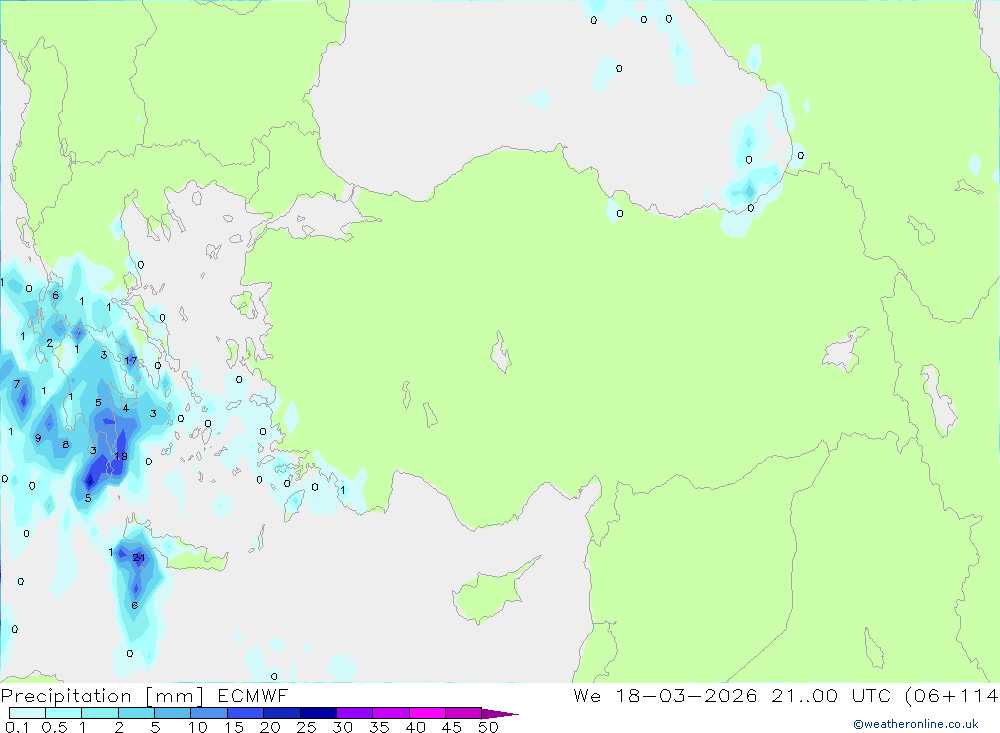The height and width of the screenshot is (733, 1000).
Task: Click the precipitation value '7' on map
Action: [17, 384]
